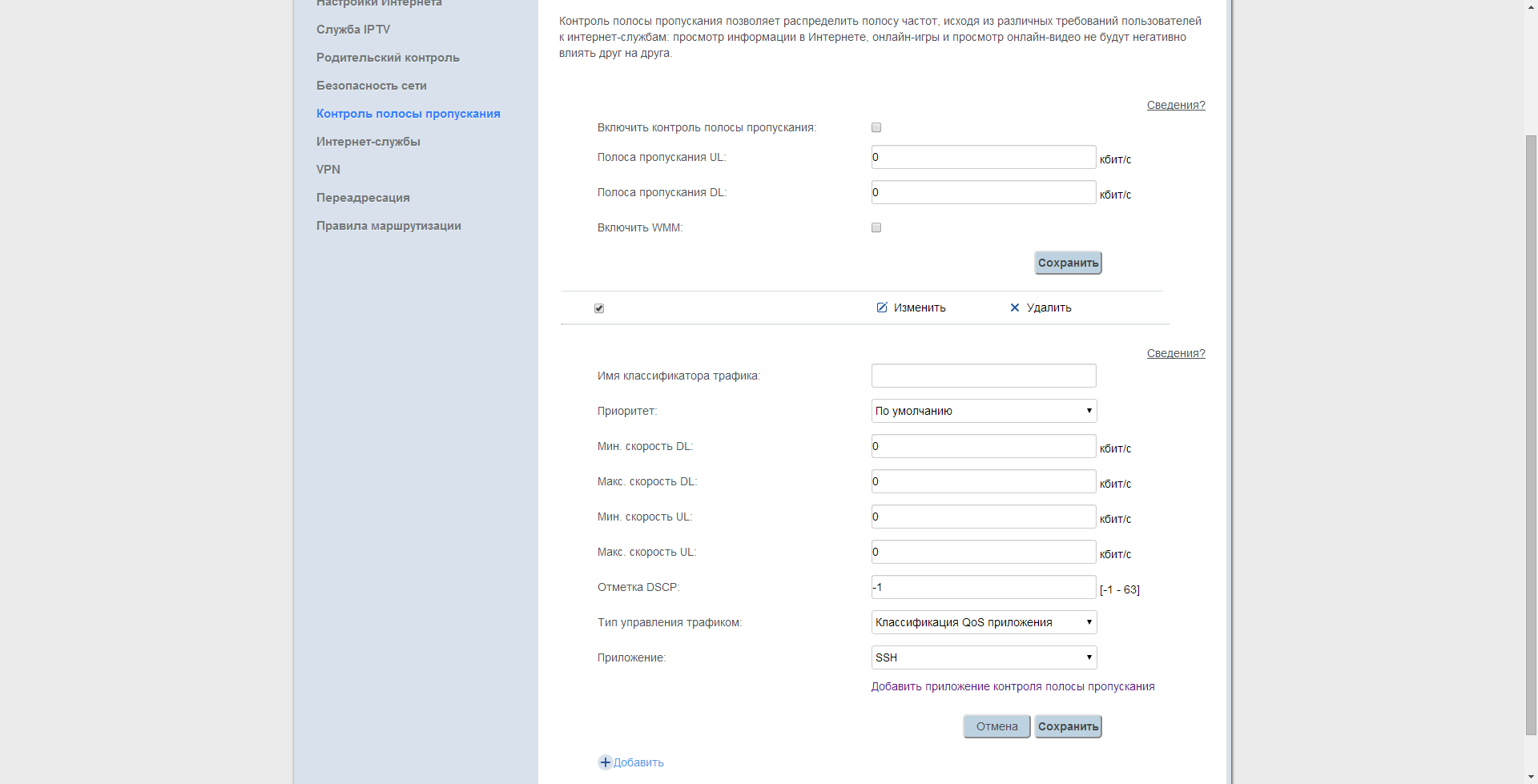Viewport: 1538px width, 784px height.
Task: Click the edit pencil icon next to Изменить
Action: (x=882, y=308)
